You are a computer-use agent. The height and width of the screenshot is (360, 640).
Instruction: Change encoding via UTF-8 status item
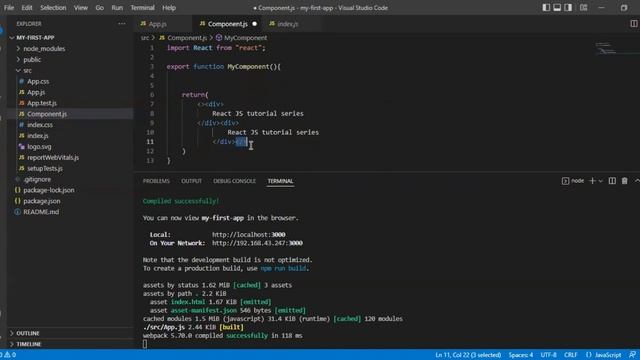[x=549, y=355]
